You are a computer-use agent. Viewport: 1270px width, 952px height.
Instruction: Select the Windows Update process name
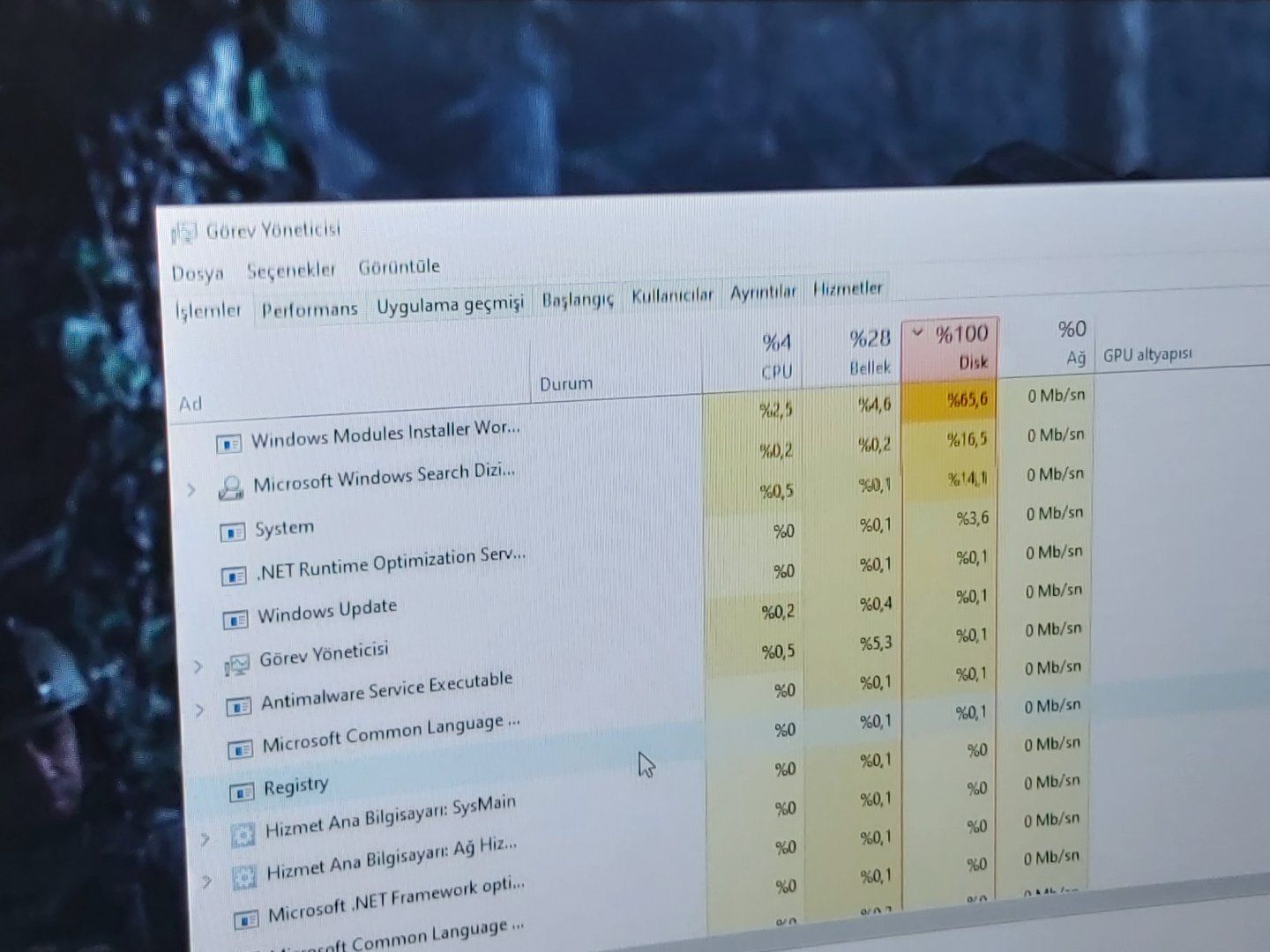[327, 611]
